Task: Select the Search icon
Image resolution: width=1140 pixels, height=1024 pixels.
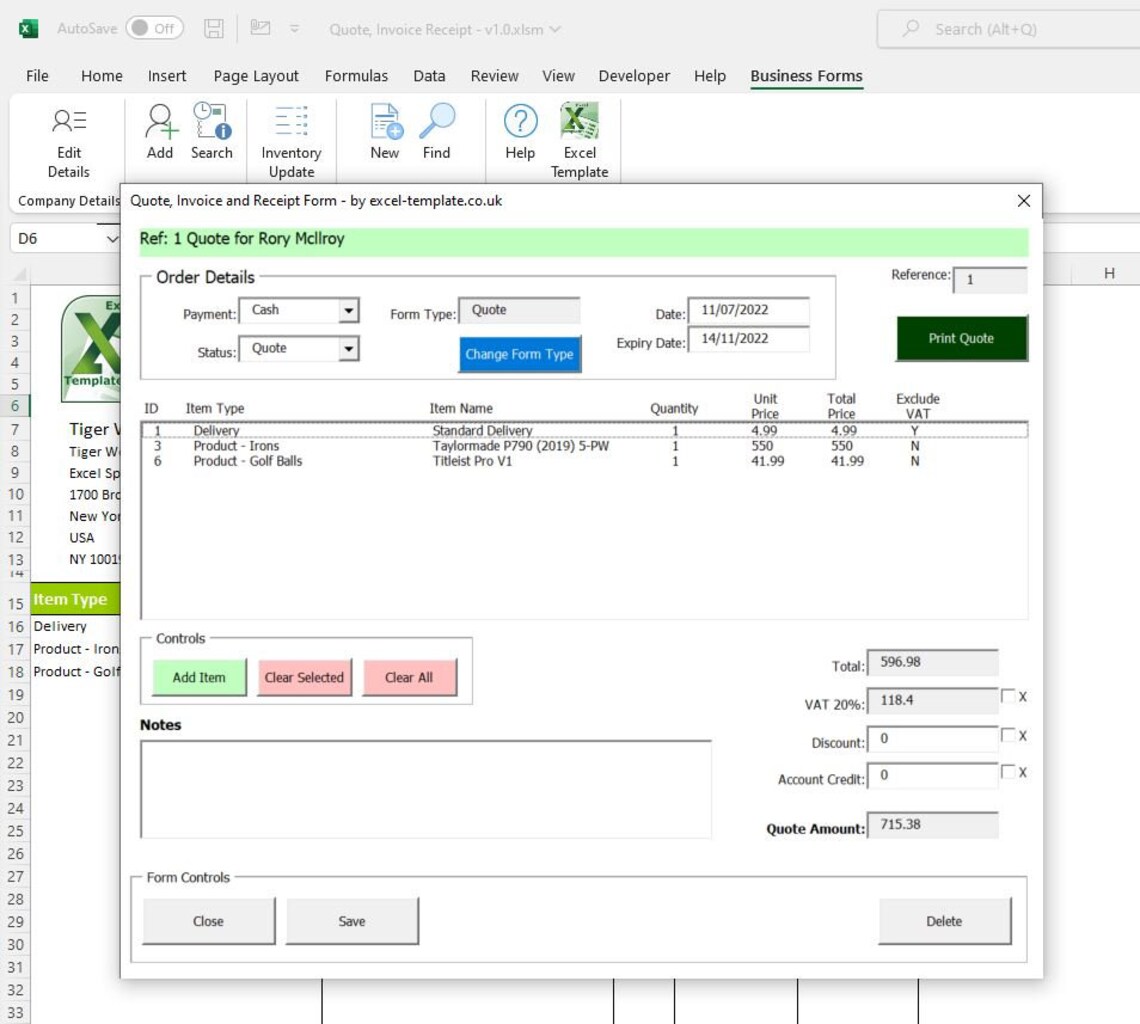Action: 212,130
